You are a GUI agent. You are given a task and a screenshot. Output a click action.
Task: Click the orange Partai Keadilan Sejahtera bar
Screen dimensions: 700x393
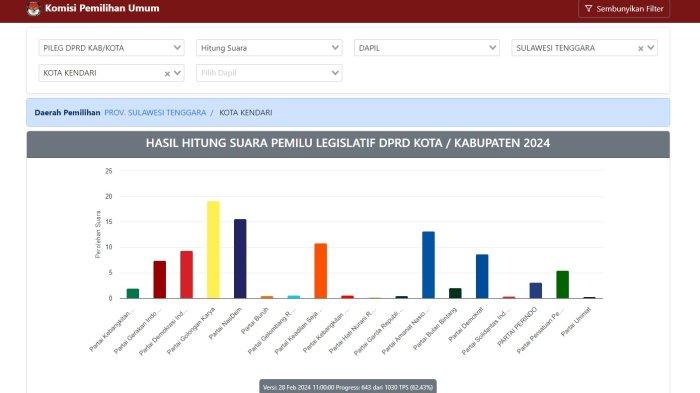click(321, 271)
